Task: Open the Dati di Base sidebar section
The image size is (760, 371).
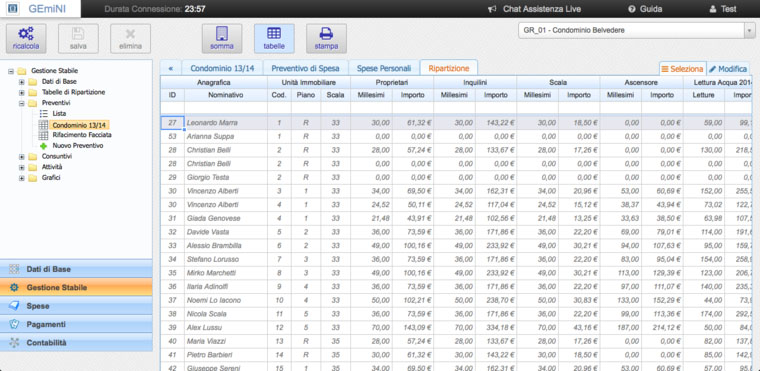Action: [x=76, y=269]
